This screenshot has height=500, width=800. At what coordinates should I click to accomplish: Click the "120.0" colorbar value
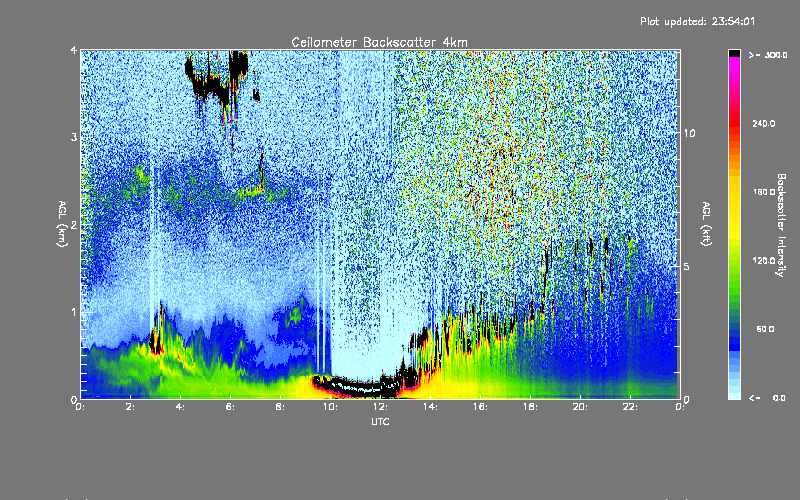pos(764,260)
